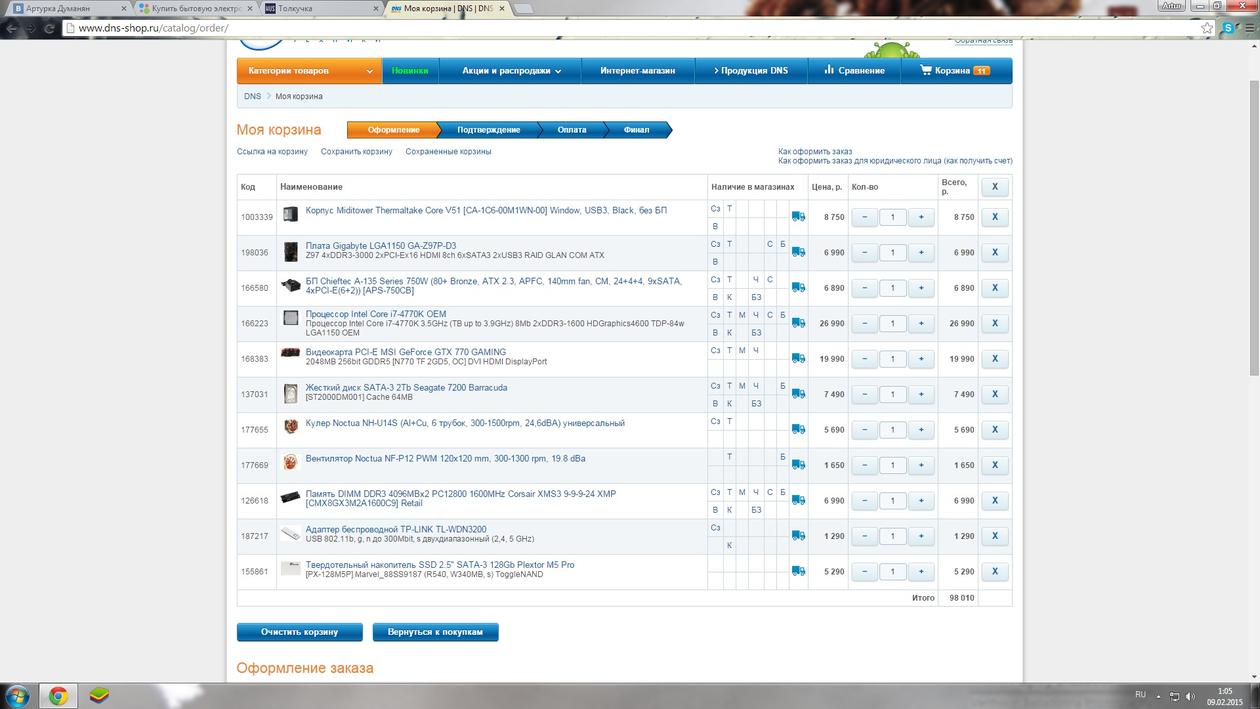Click the delivery truck icon for Gigabyte GA-Z97P-D3
Viewport: 1260px width, 709px height.
pyautogui.click(x=798, y=252)
